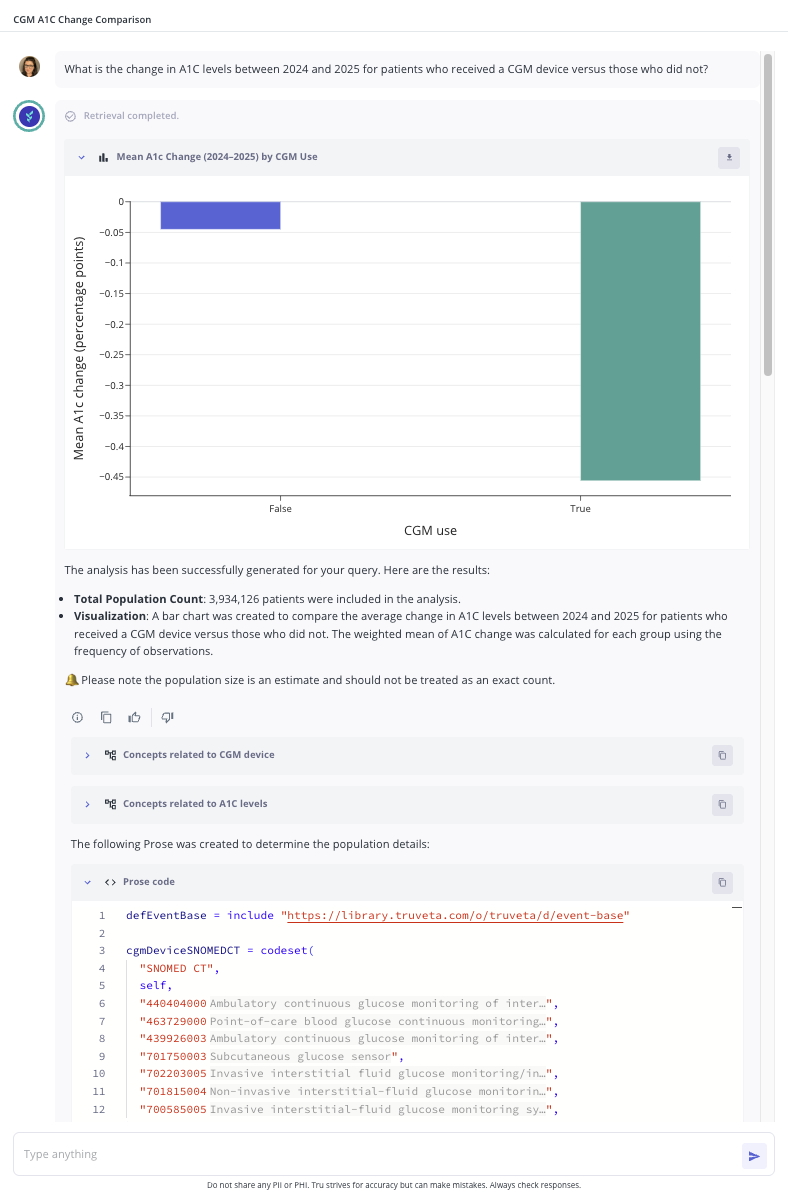The height and width of the screenshot is (1196, 804).
Task: Give the response a thumbs up
Action: [134, 717]
